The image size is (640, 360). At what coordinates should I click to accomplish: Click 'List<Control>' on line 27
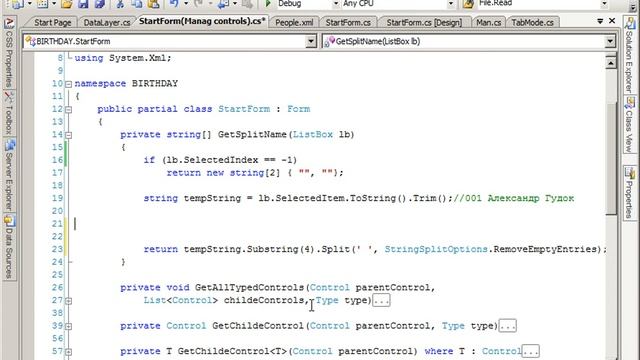pos(181,300)
